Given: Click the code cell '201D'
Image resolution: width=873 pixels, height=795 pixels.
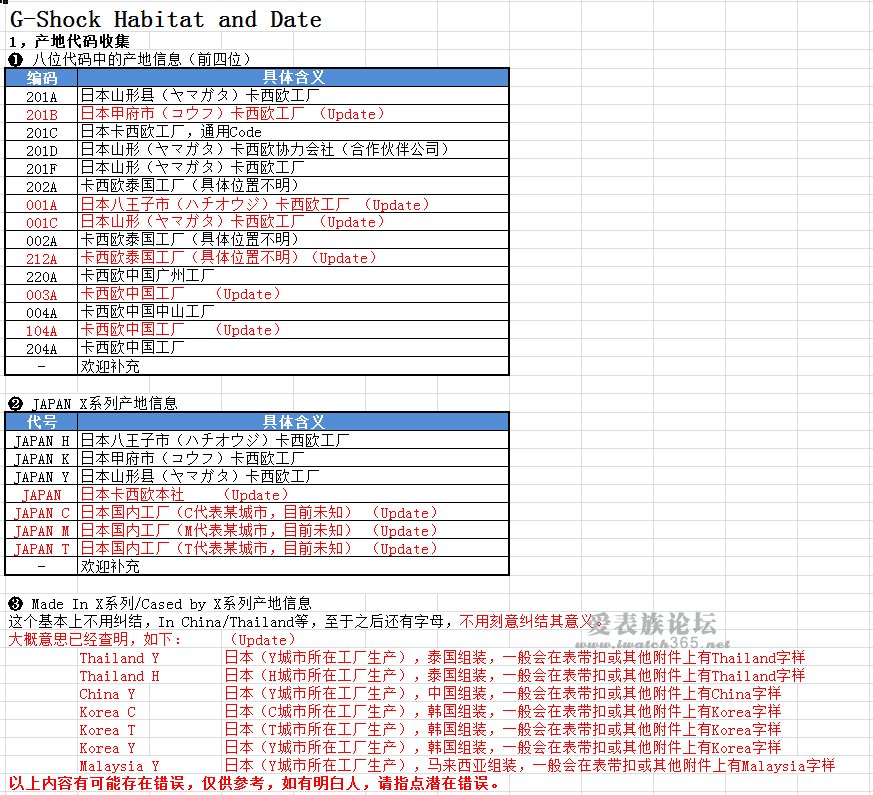Looking at the screenshot, I should pos(41,150).
